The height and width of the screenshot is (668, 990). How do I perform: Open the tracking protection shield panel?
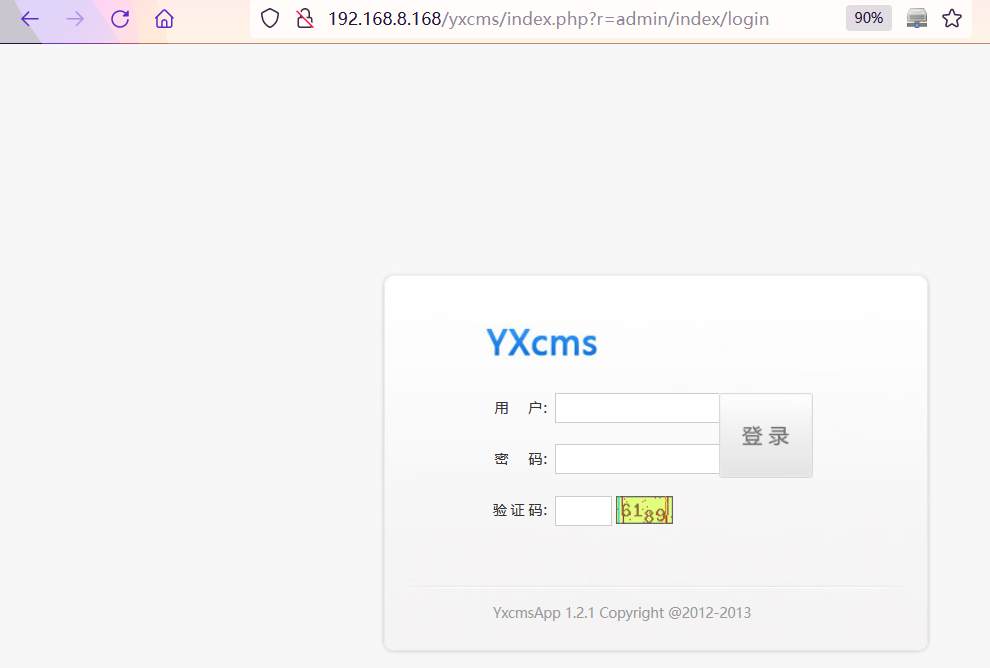pos(270,18)
